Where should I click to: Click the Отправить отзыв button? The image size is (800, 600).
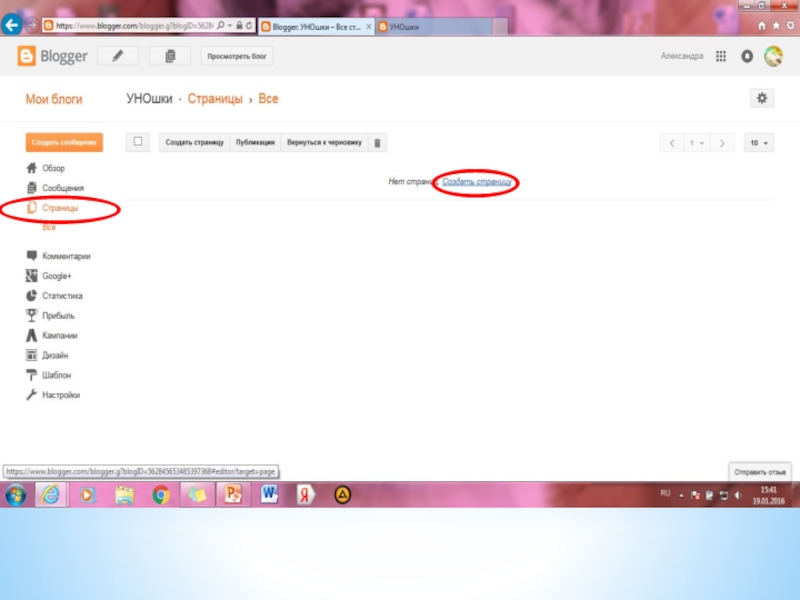760,472
